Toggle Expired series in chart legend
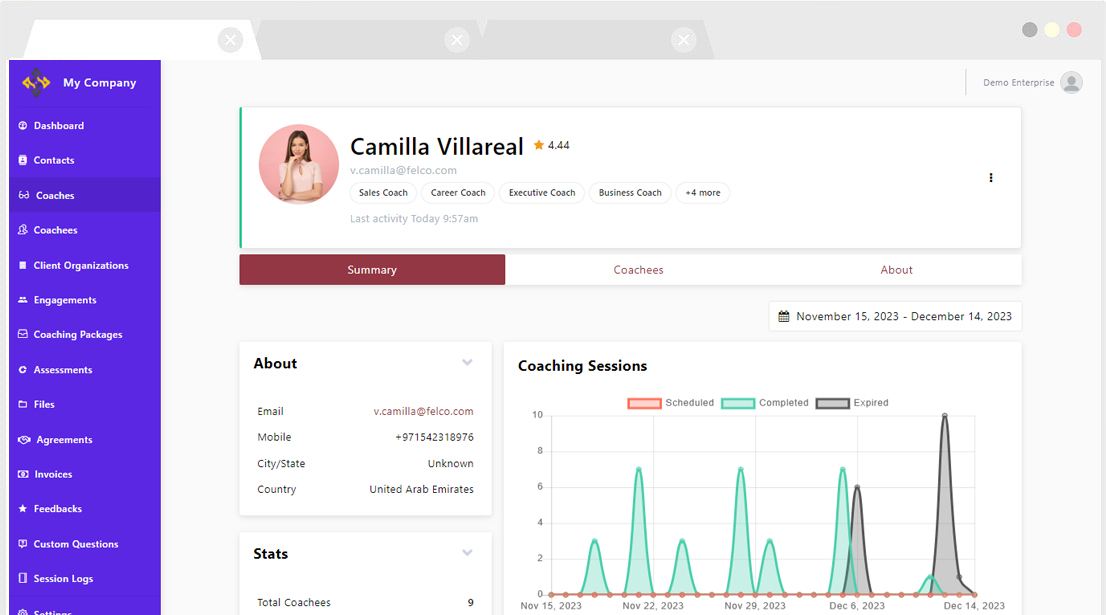 click(x=832, y=403)
